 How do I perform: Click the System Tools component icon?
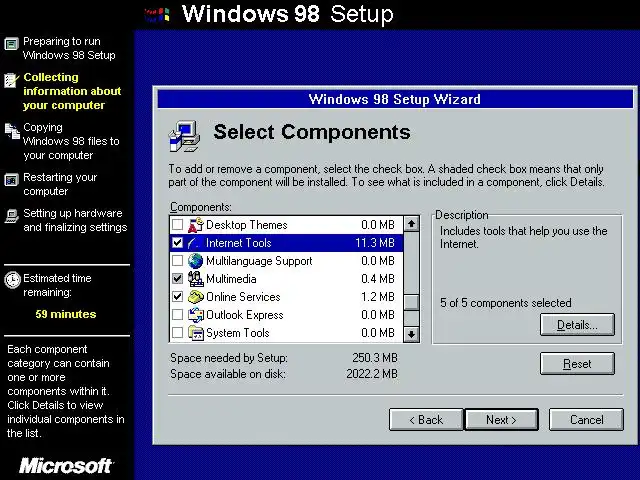tap(196, 333)
